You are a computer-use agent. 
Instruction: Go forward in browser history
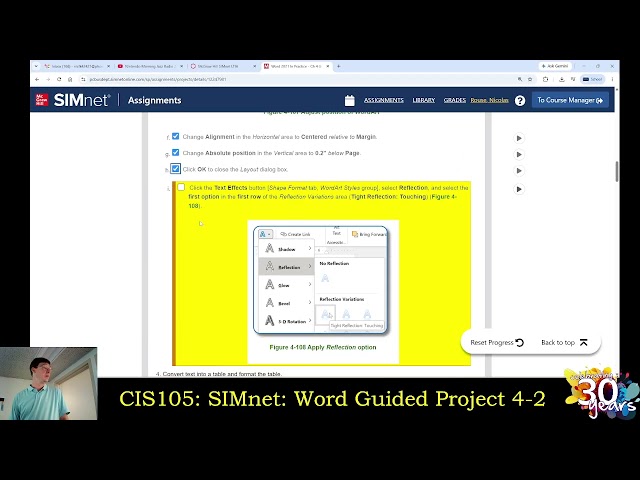click(48, 79)
